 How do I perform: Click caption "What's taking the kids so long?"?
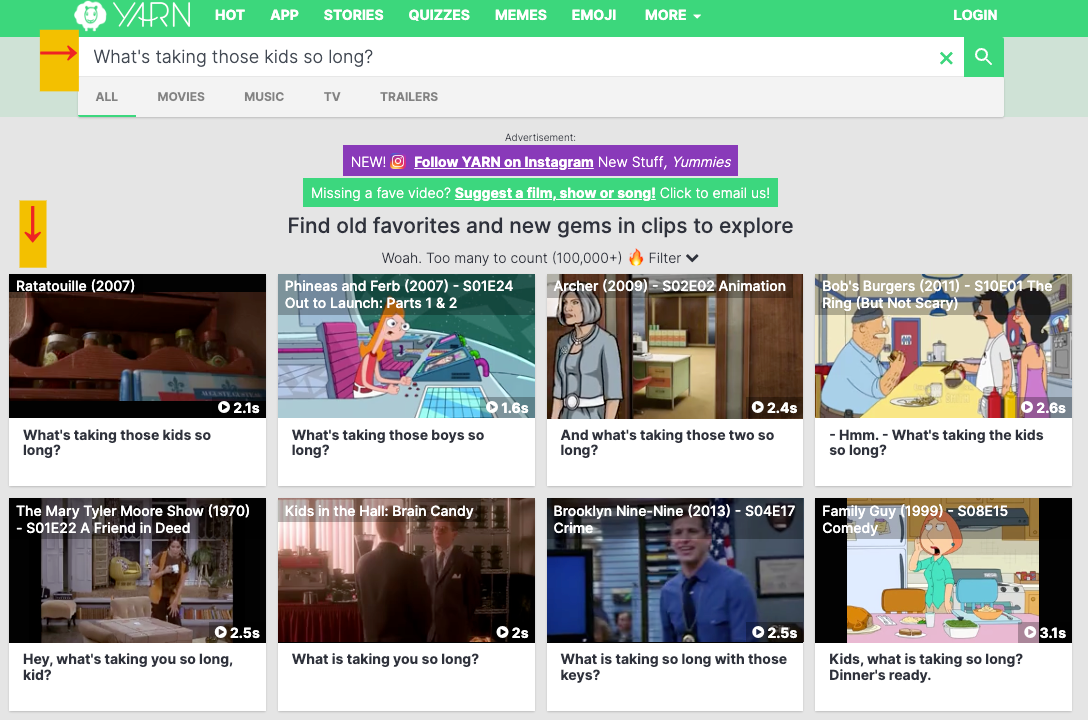(935, 443)
